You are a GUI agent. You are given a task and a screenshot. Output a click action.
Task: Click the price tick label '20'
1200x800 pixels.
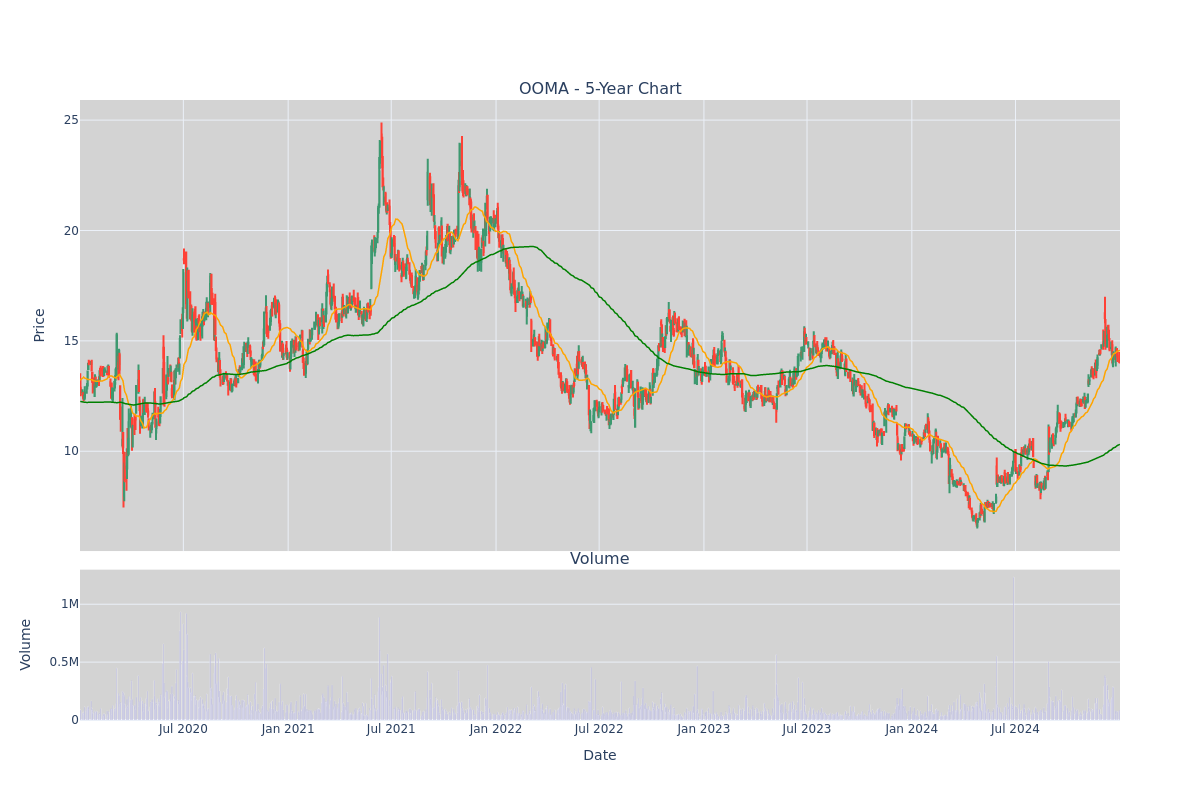(71, 230)
